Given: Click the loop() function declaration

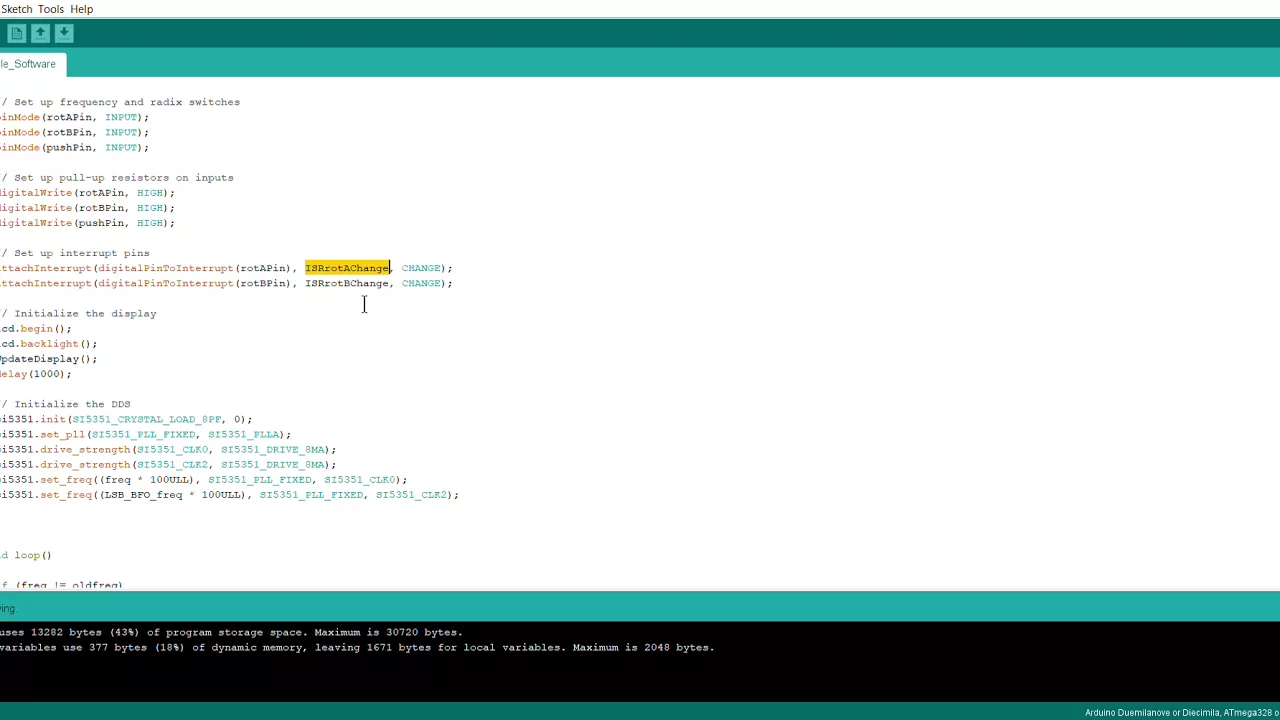Looking at the screenshot, I should pos(26,555).
